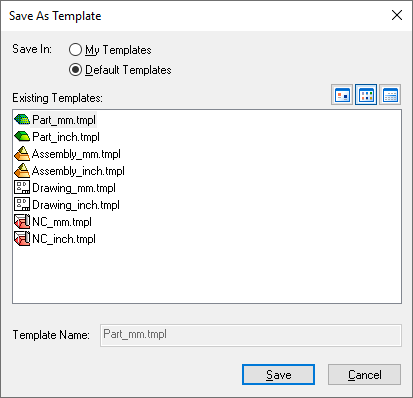Switch to details view
The width and height of the screenshot is (413, 398).
(x=390, y=95)
